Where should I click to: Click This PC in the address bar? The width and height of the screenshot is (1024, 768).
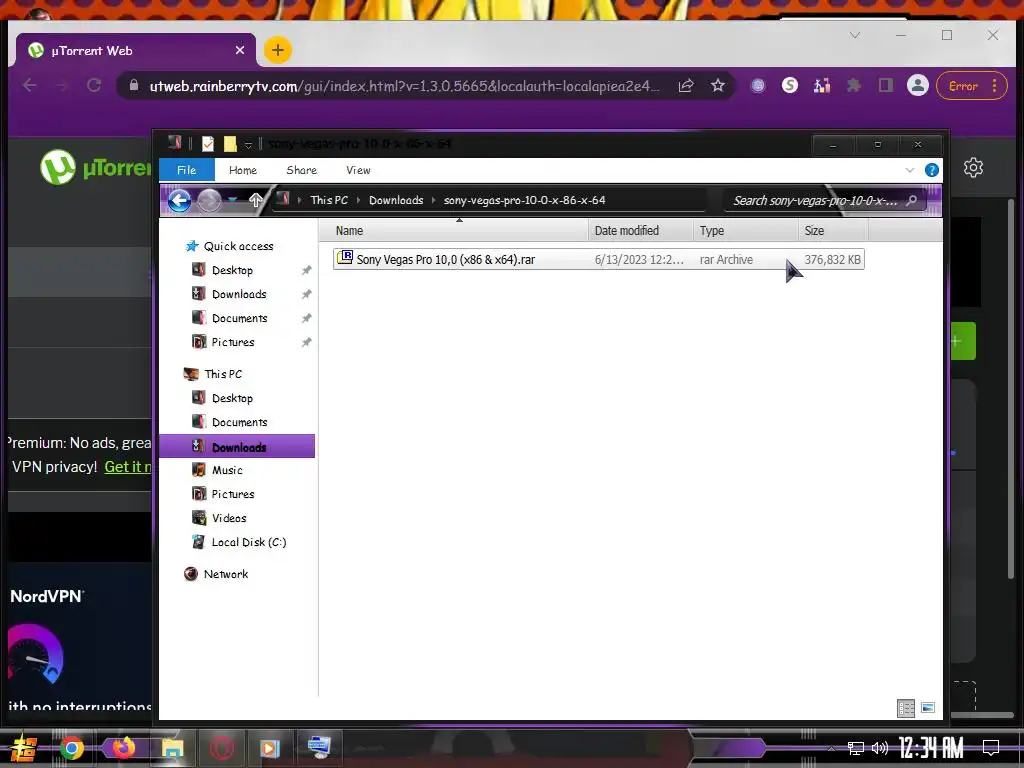(x=329, y=200)
